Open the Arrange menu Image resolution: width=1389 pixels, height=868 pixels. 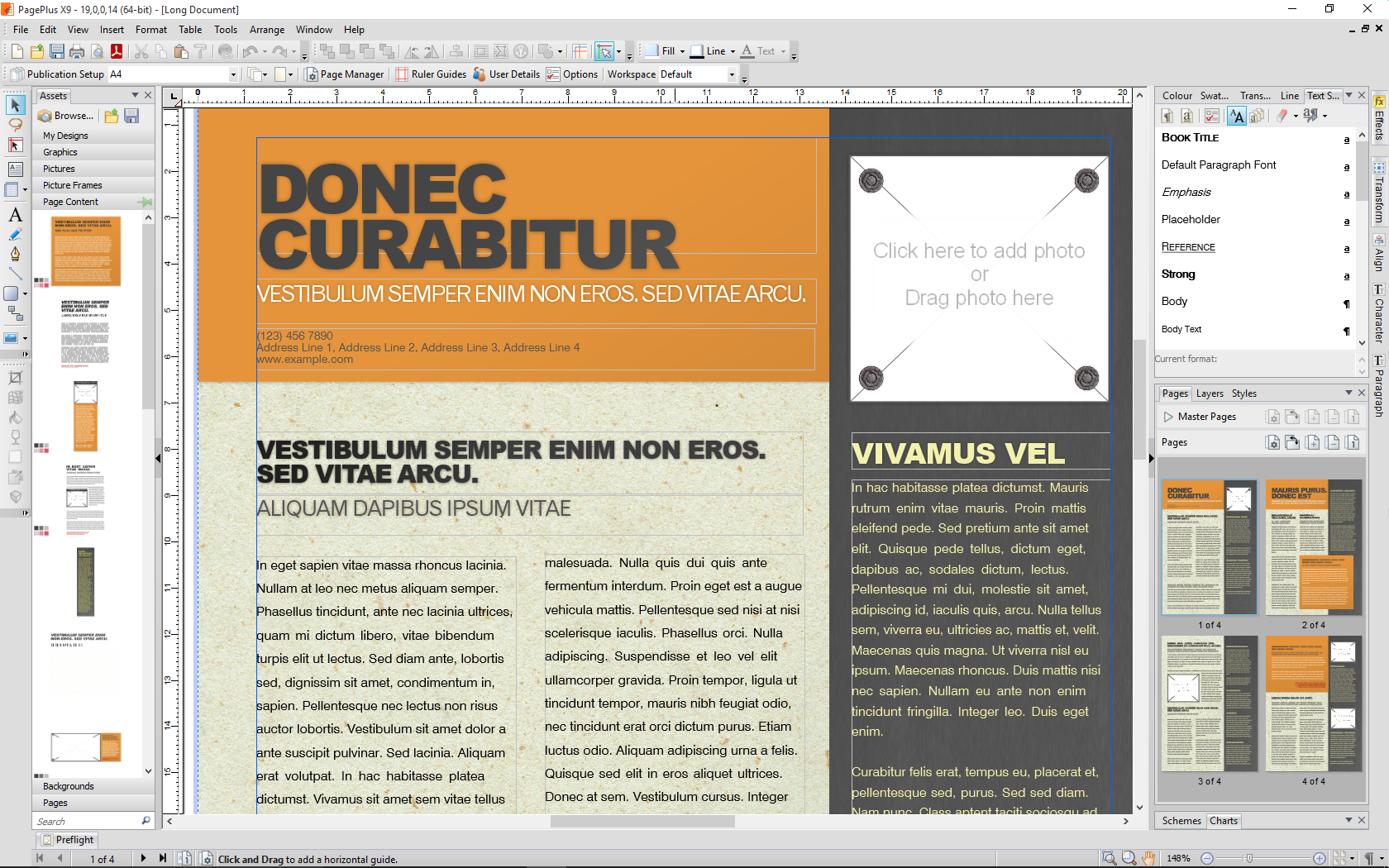267,30
